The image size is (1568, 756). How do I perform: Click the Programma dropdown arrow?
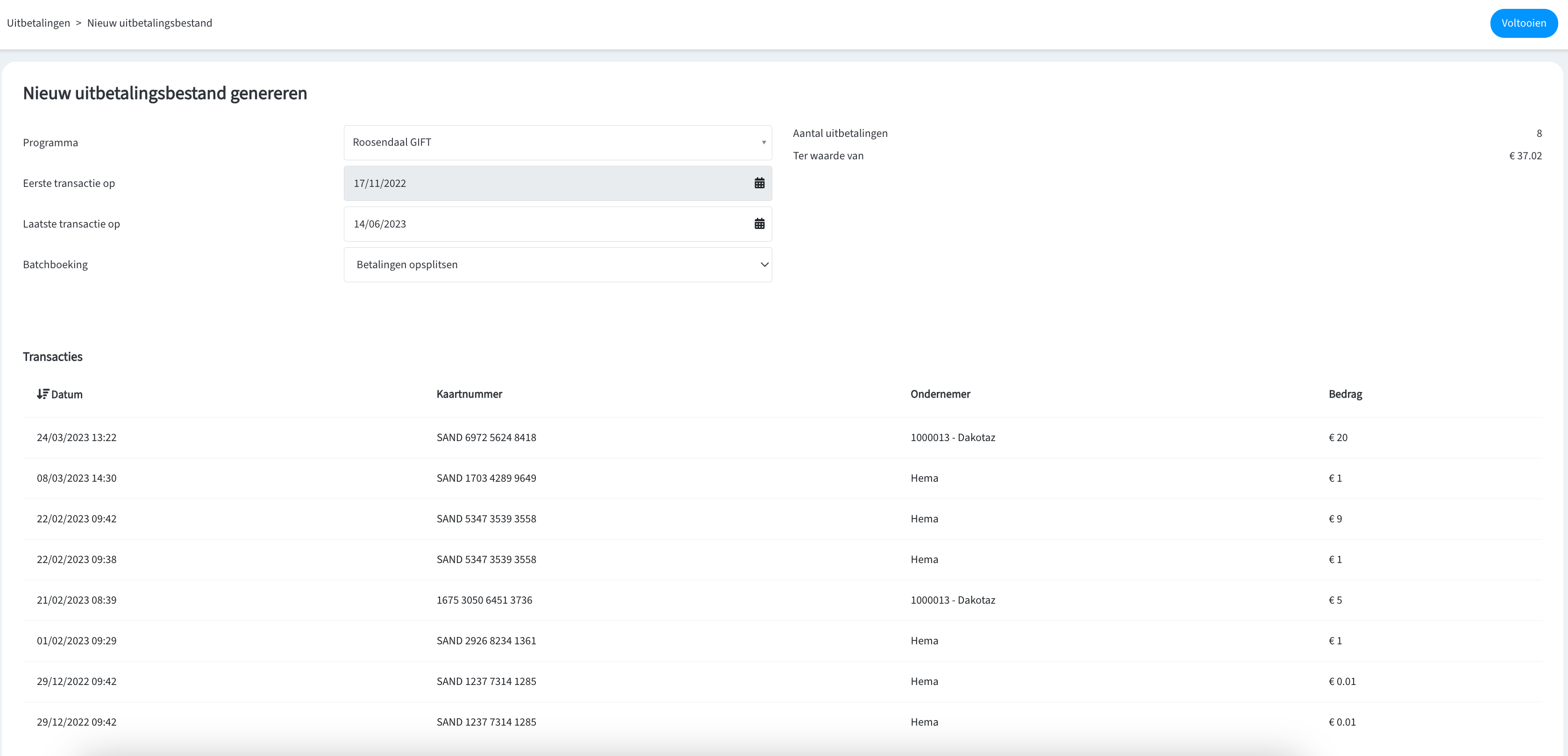coord(763,143)
